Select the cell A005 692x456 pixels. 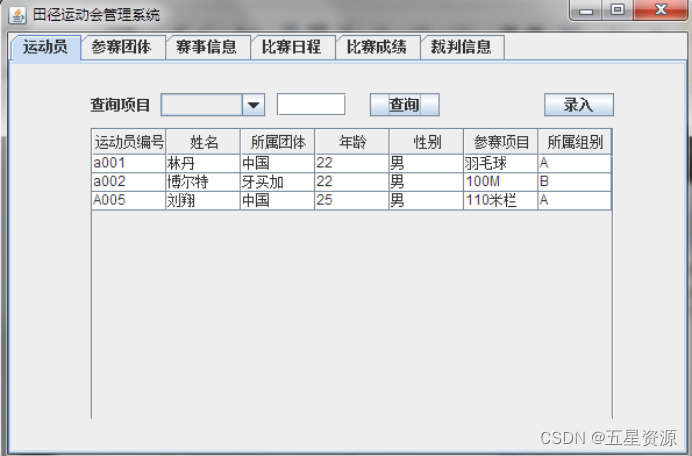[x=129, y=200]
